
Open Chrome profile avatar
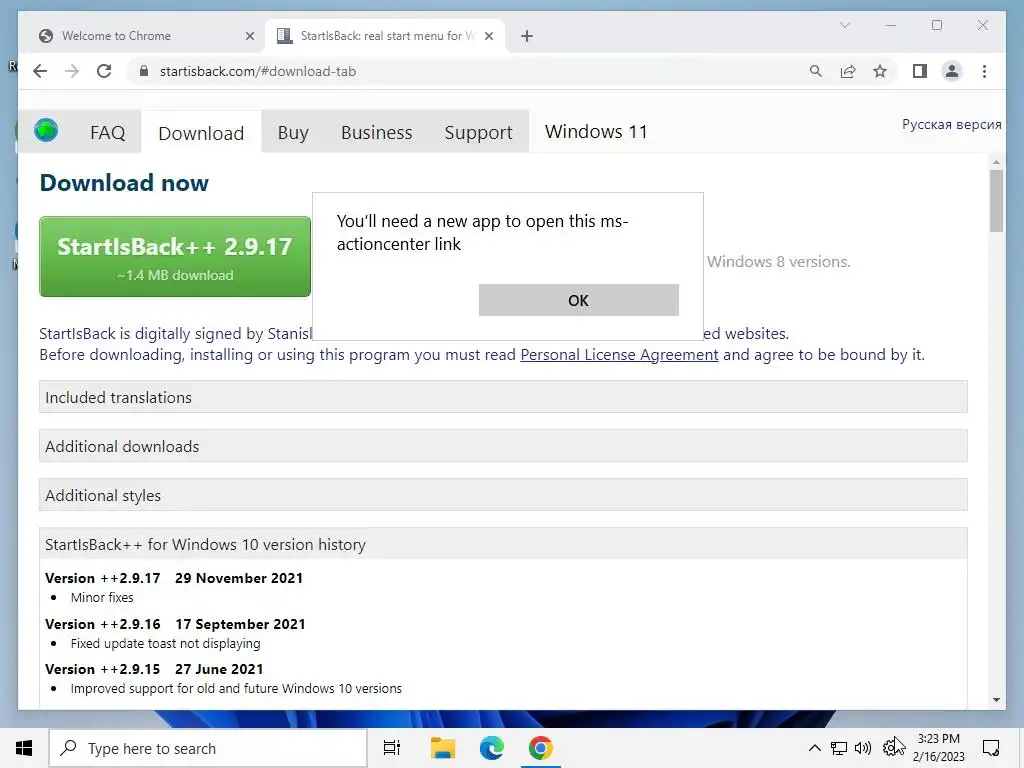coord(952,71)
